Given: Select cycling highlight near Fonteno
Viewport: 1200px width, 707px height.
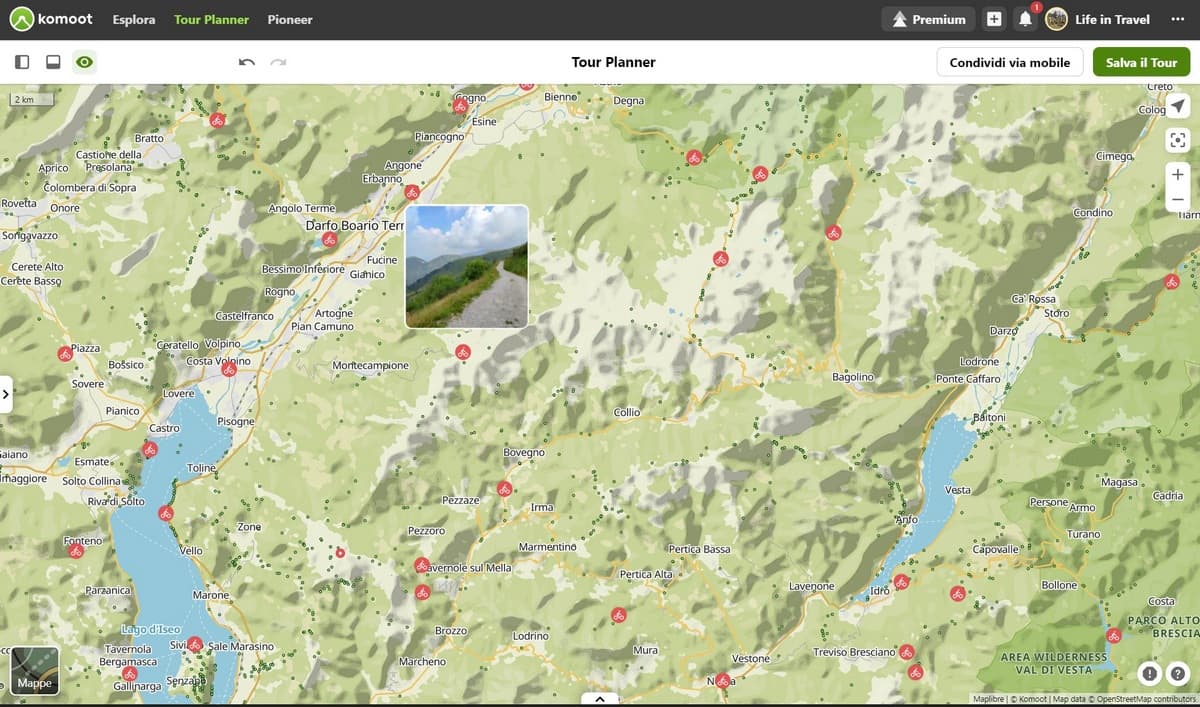Looking at the screenshot, I should pyautogui.click(x=76, y=551).
